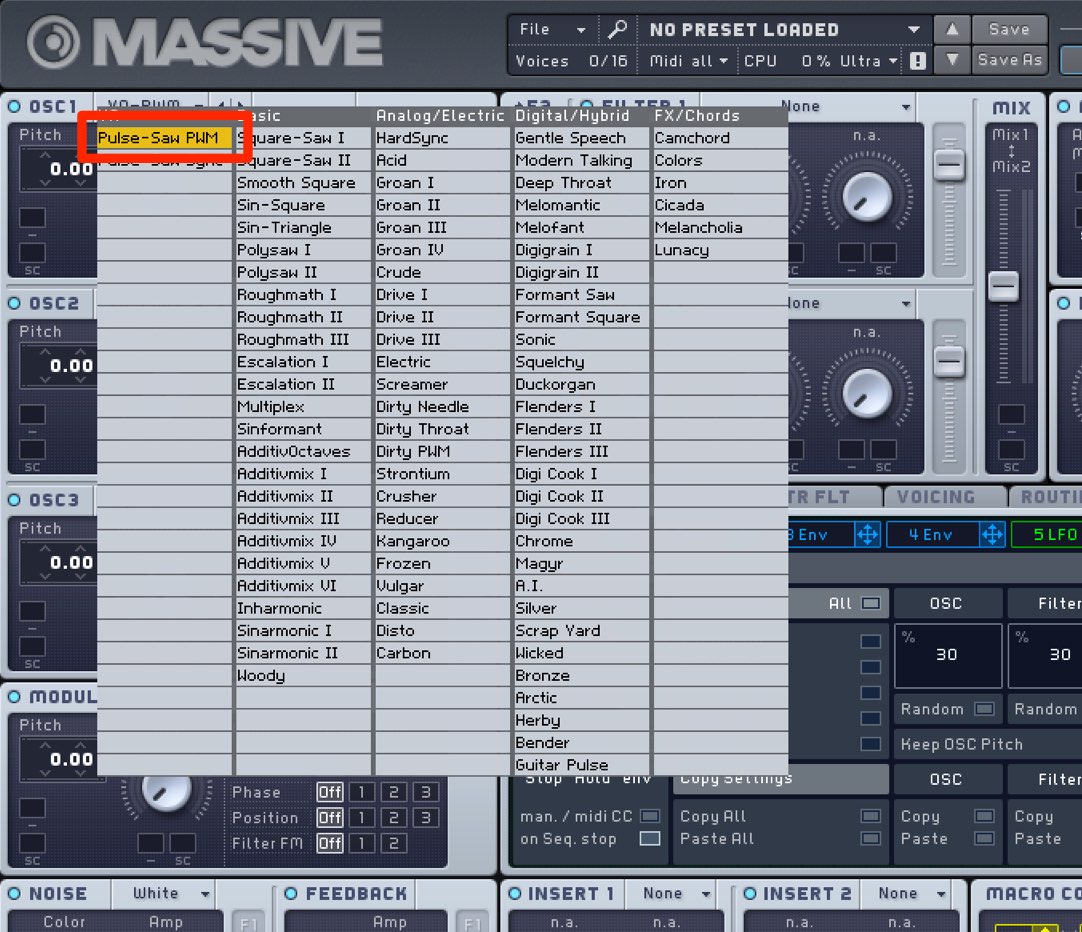Enable the 'on Seq. stop' checkbox

(649, 839)
